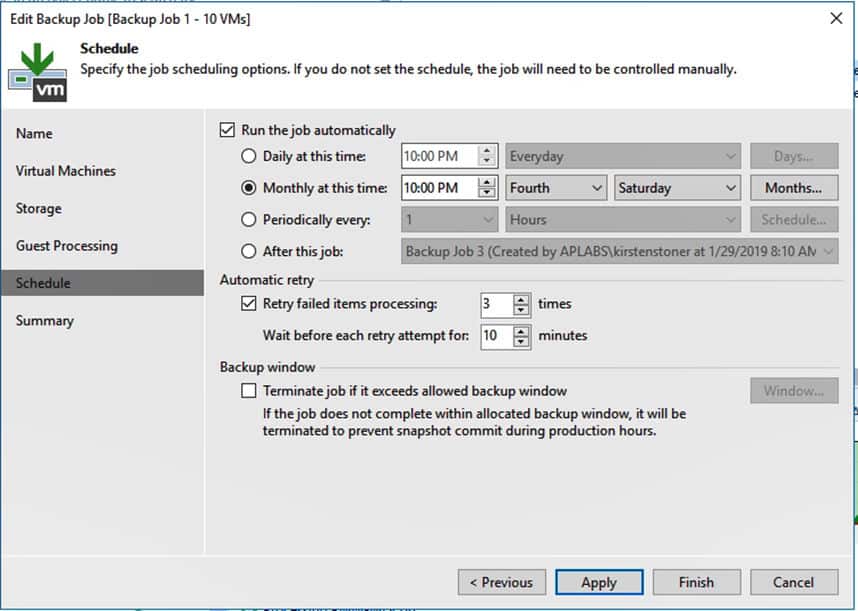This screenshot has width=858, height=611.
Task: Click the Schedule... button
Action: (794, 220)
